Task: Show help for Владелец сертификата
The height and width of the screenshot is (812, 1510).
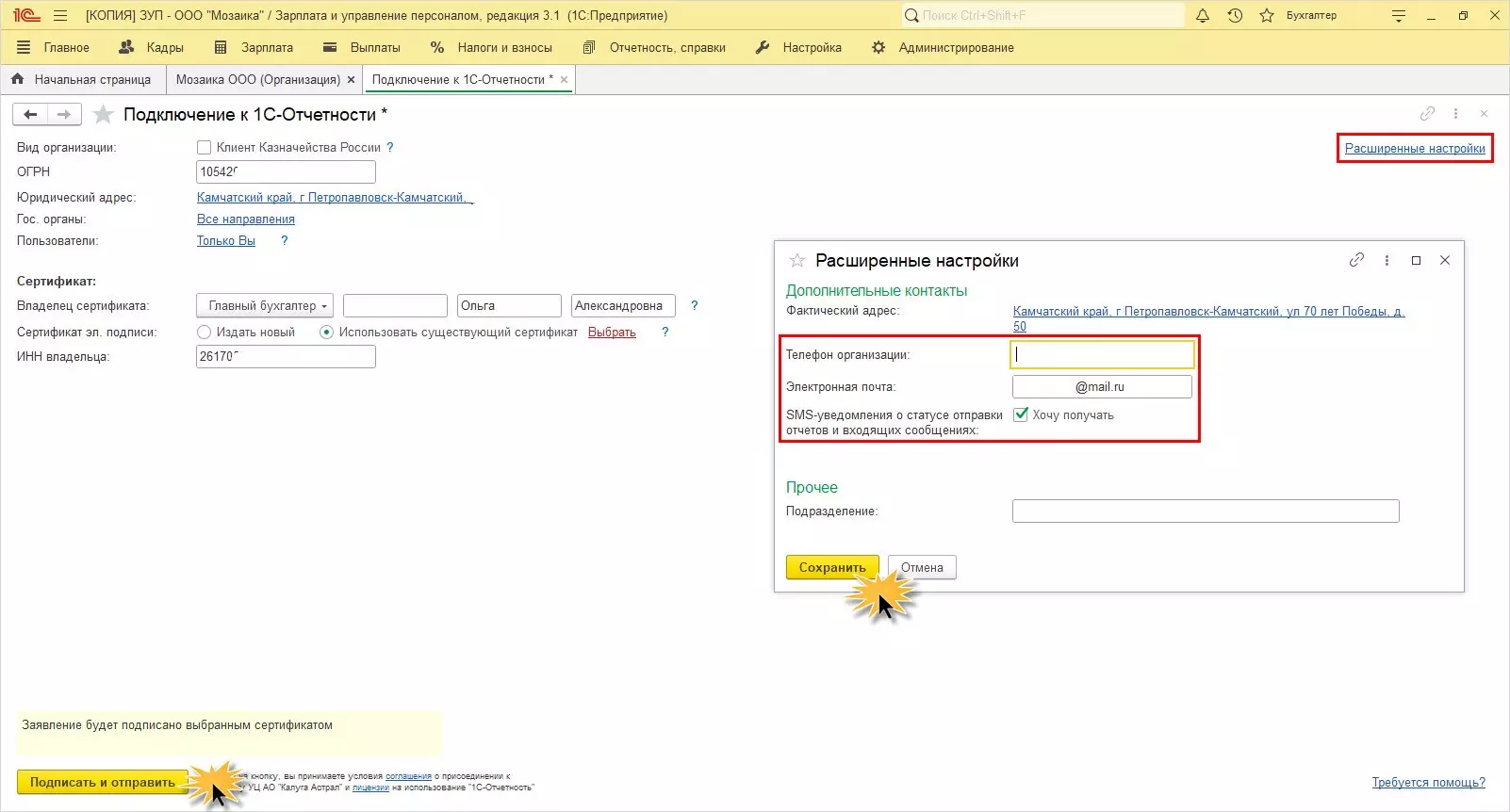Action: [x=695, y=305]
